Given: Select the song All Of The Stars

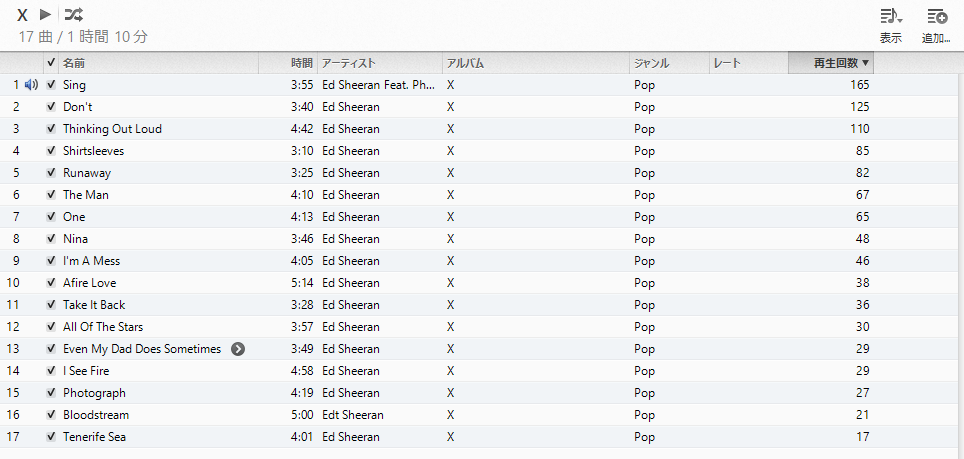Looking at the screenshot, I should (103, 327).
